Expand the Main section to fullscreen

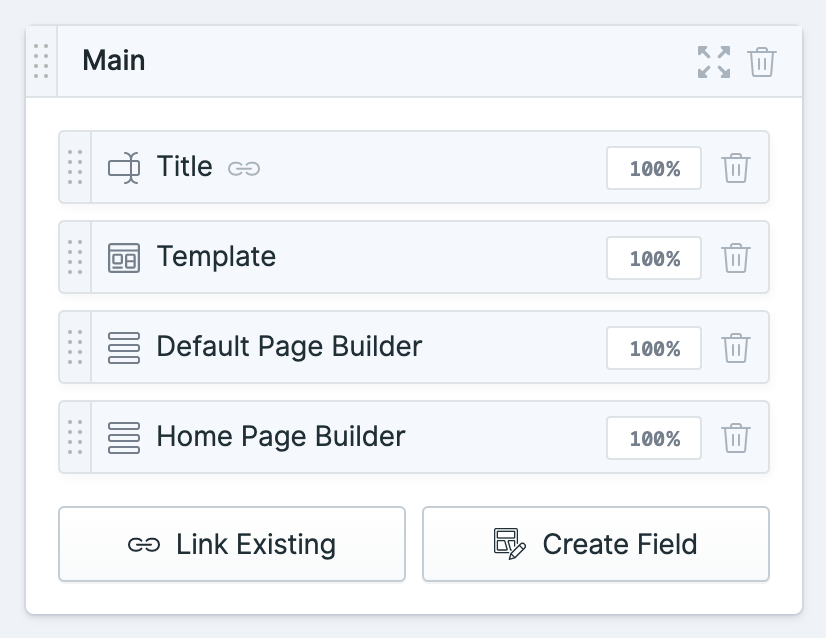[x=713, y=61]
